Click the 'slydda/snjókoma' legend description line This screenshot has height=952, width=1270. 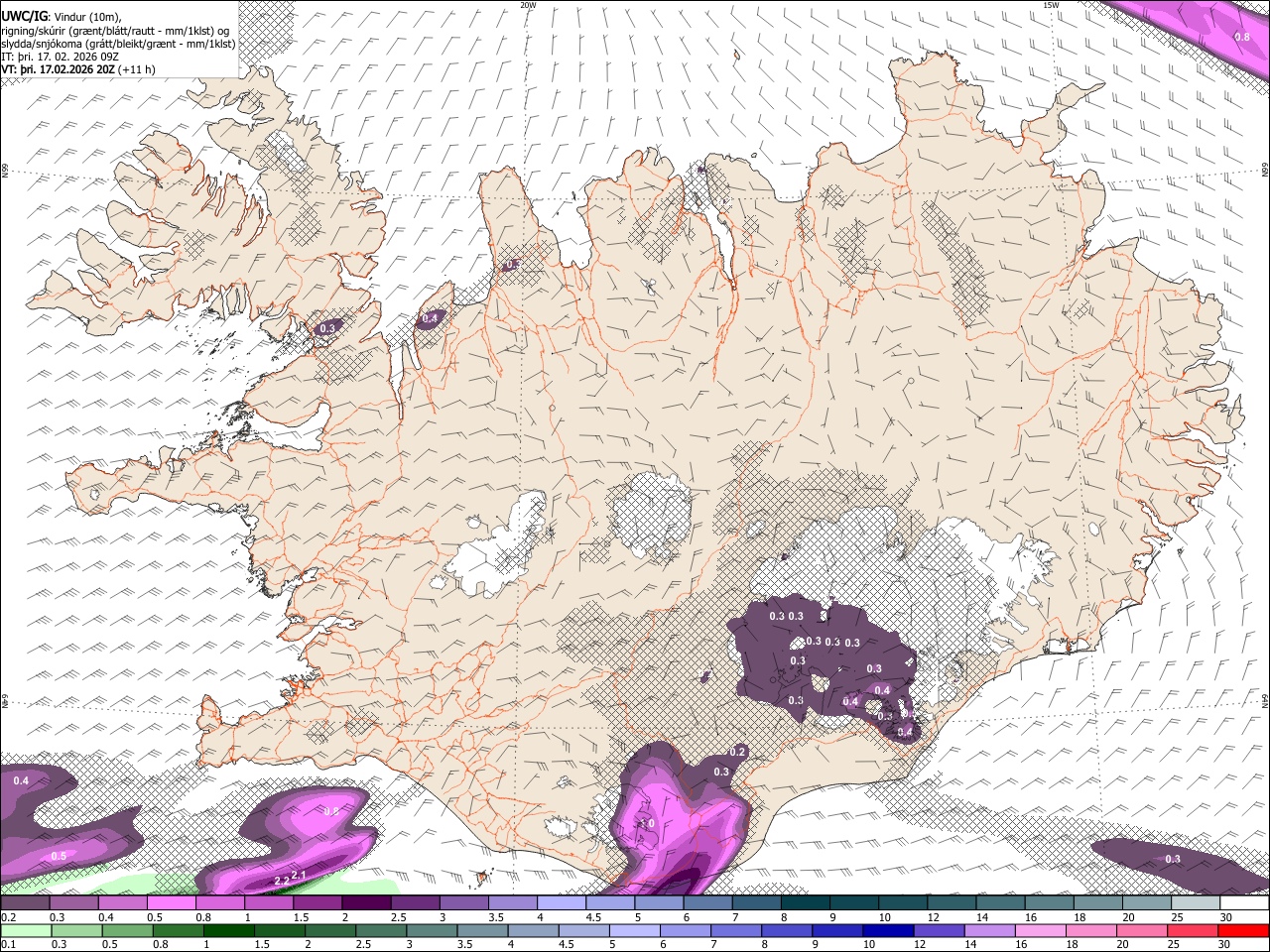(x=118, y=44)
